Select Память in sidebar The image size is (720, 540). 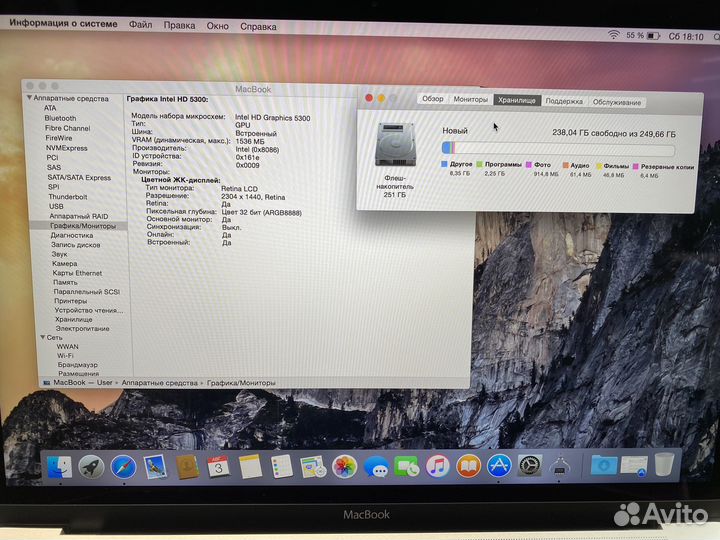65,282
